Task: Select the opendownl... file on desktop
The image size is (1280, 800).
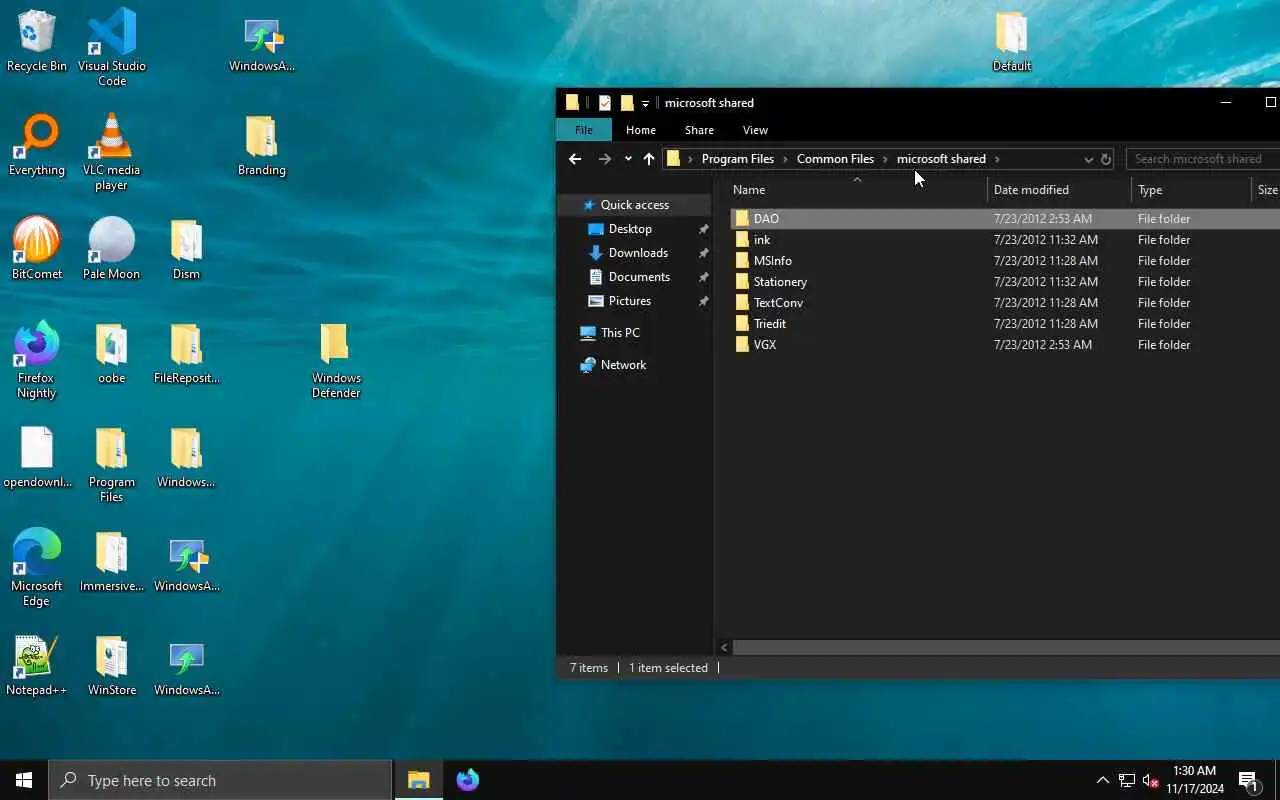Action: pos(37,457)
